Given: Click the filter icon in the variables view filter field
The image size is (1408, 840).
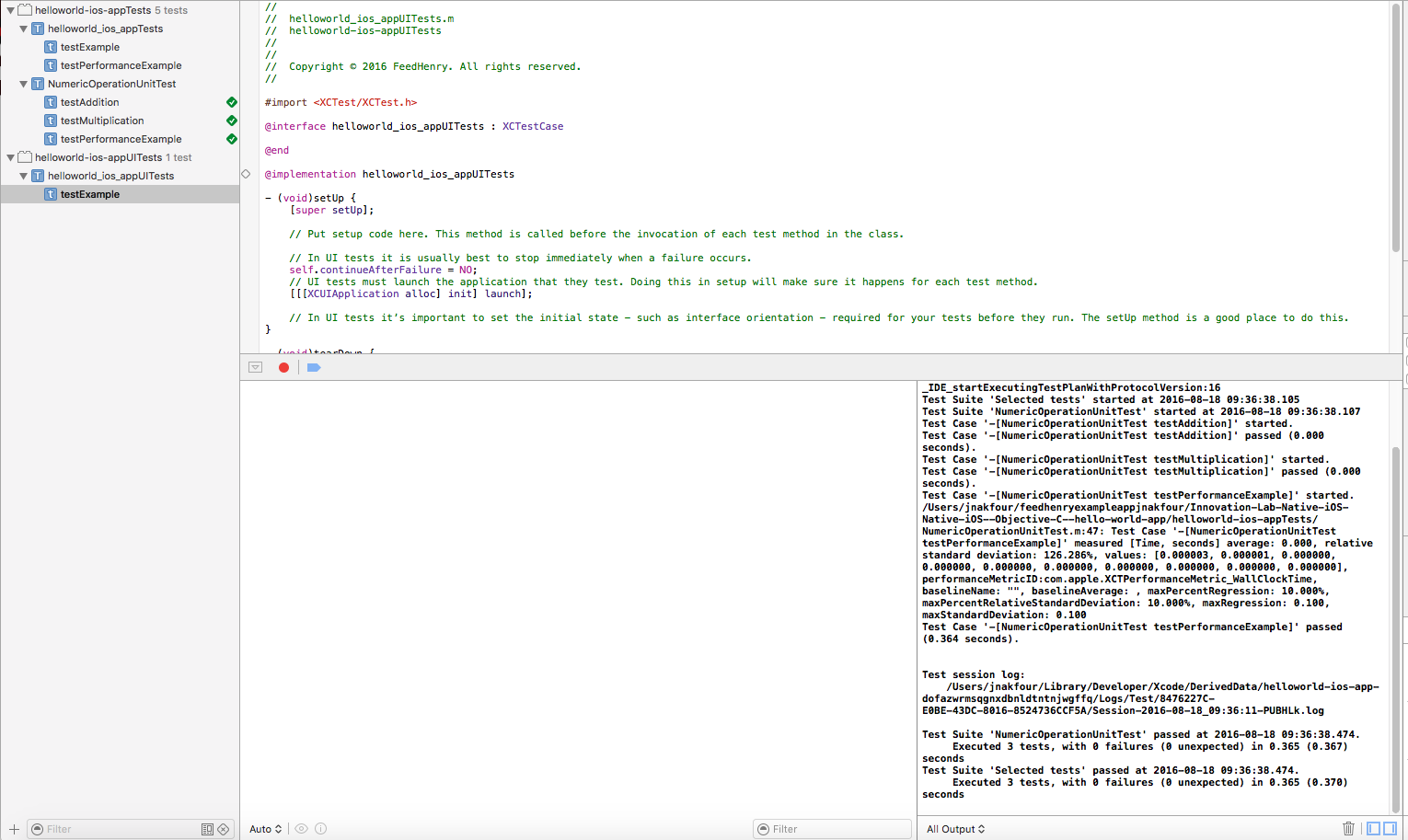Looking at the screenshot, I should pyautogui.click(x=764, y=829).
